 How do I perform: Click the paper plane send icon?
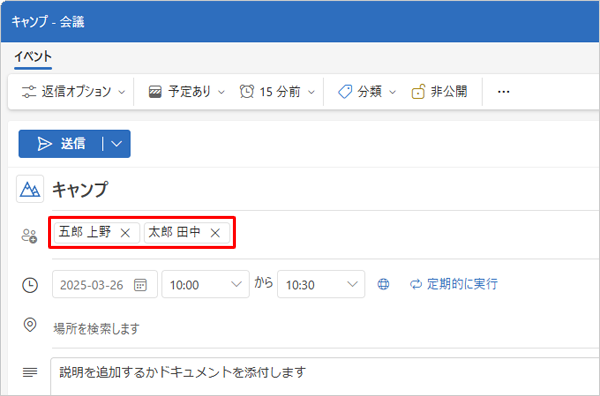tap(45, 144)
